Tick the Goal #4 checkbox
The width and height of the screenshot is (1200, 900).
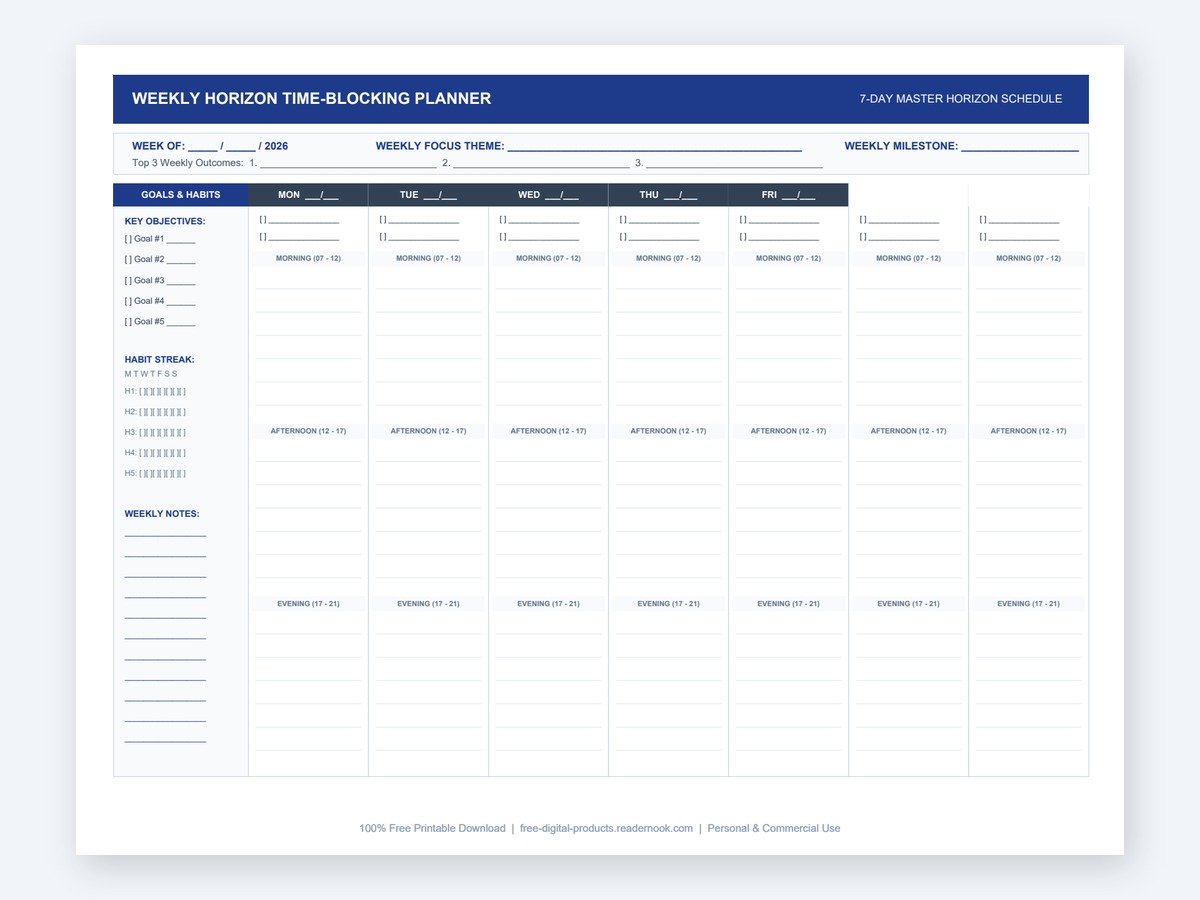point(128,301)
